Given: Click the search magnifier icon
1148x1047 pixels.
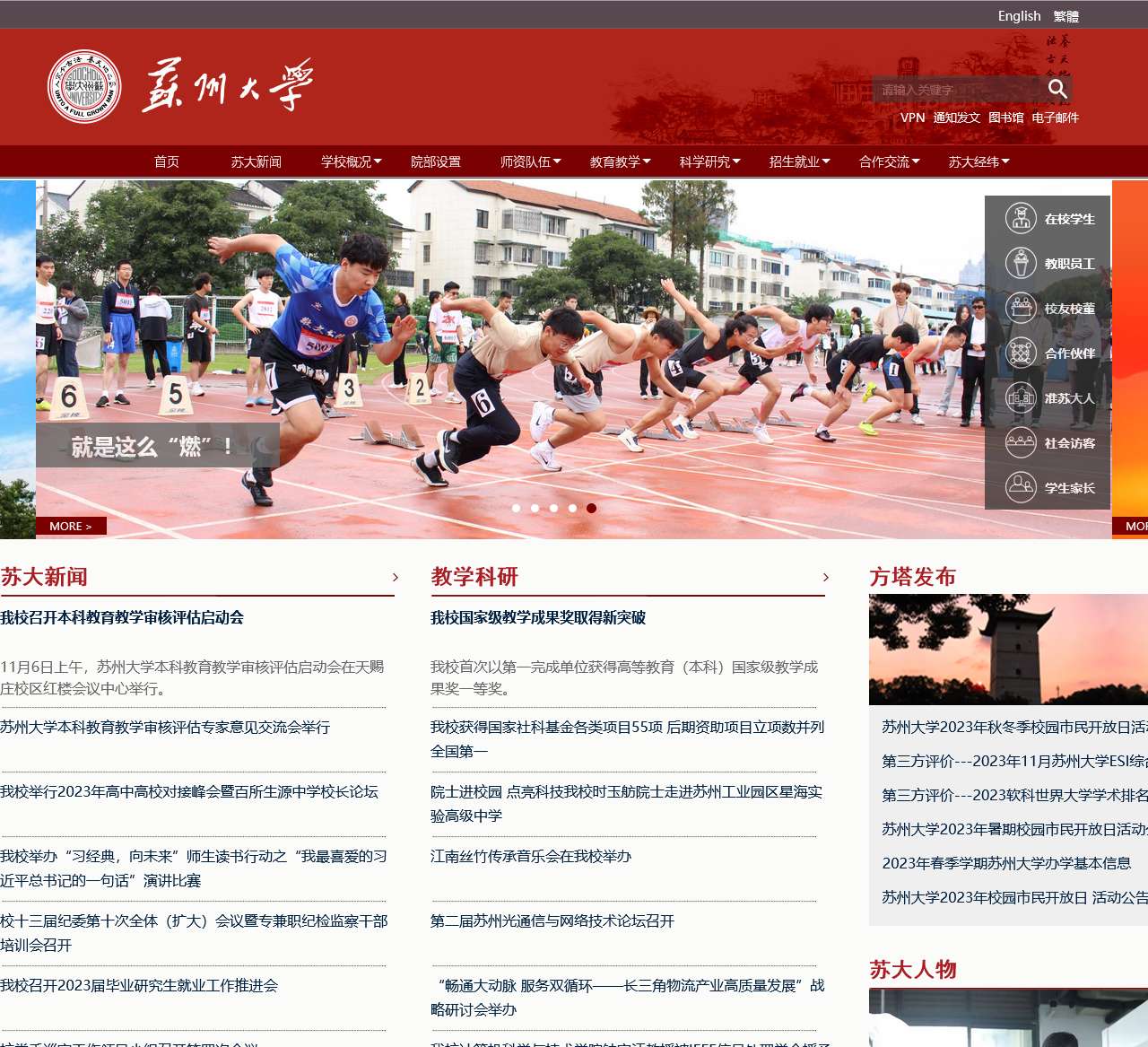Looking at the screenshot, I should [1058, 89].
